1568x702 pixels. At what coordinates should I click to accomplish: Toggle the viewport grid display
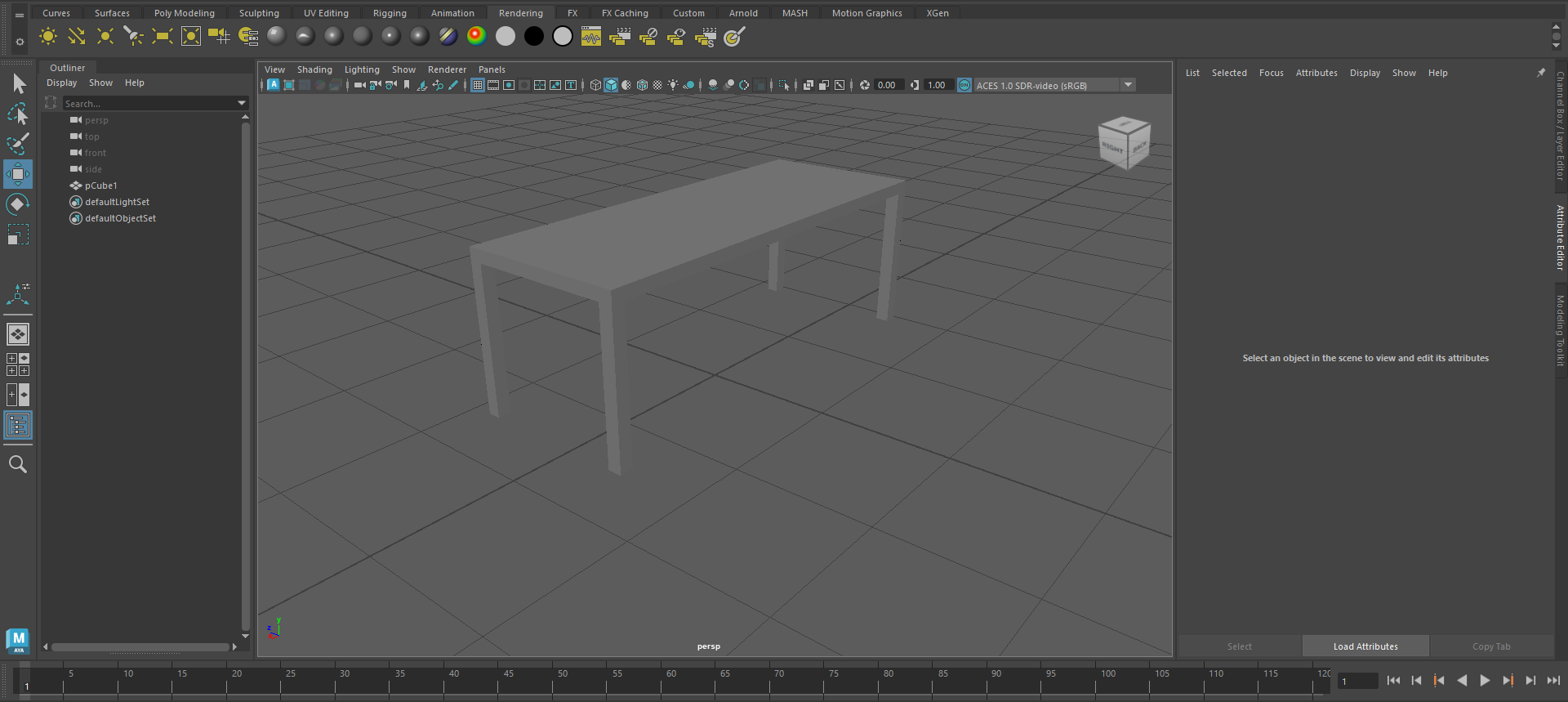[x=478, y=85]
